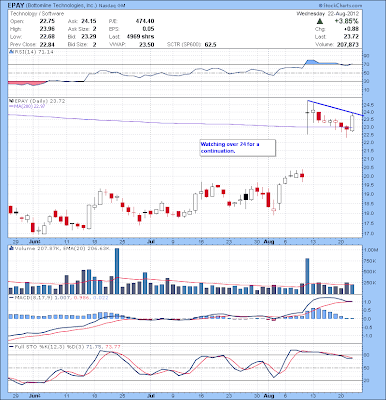Click the small icon beside RSI(14) label

pos(11,52)
